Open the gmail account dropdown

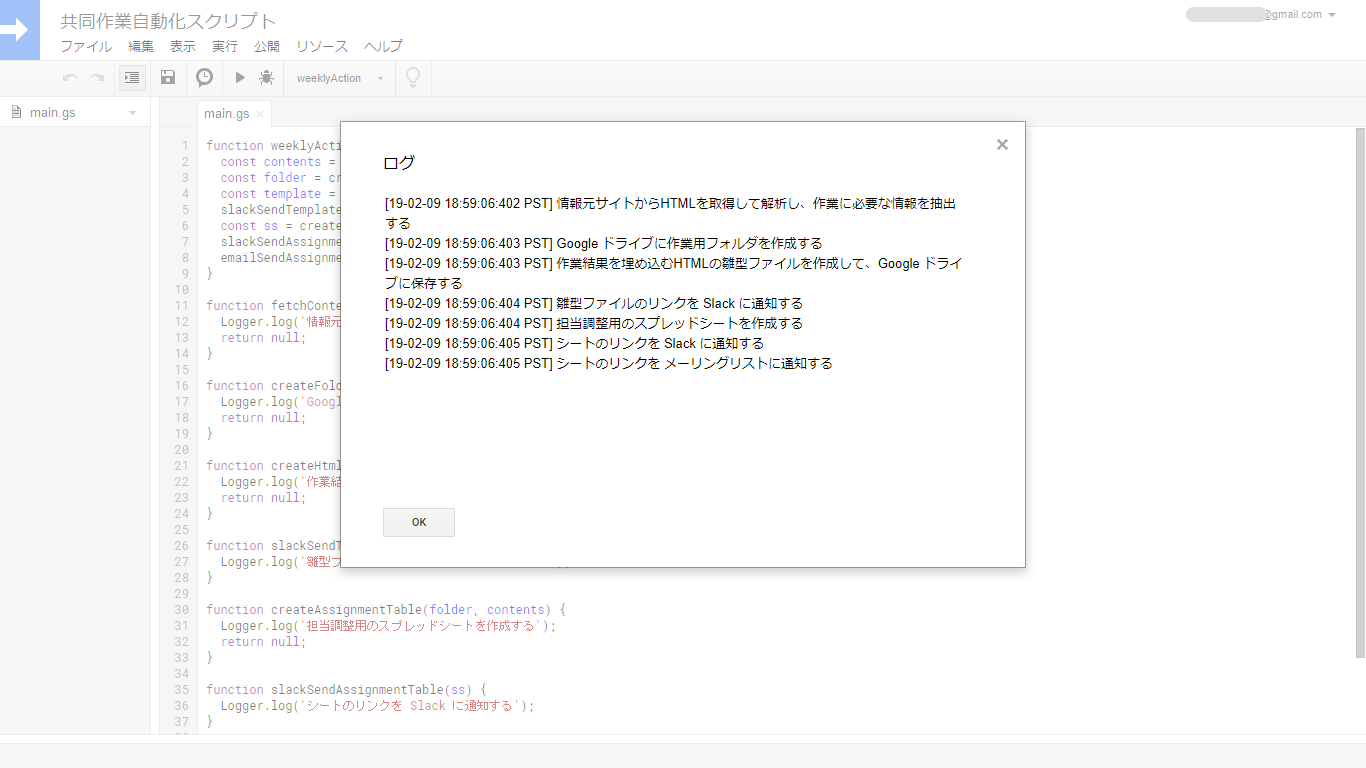pyautogui.click(x=1261, y=14)
